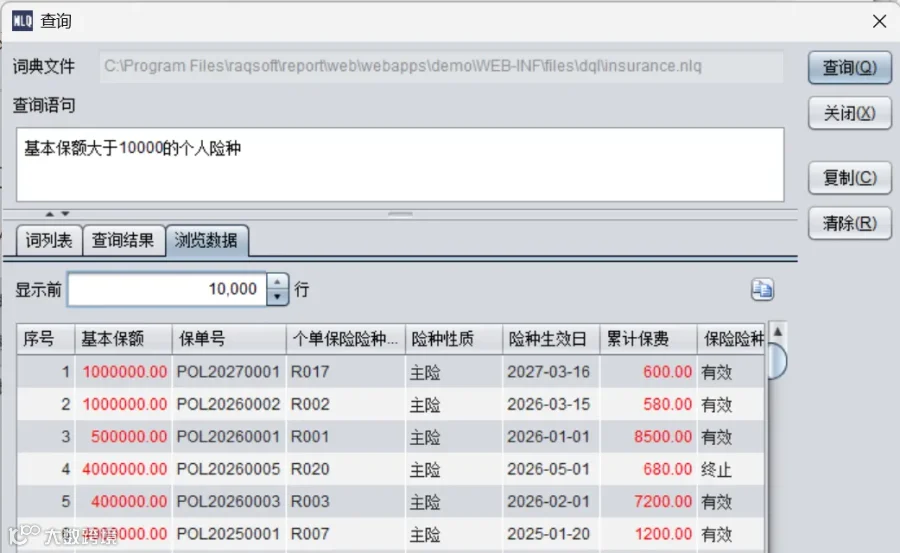
Task: Expand split pane with down arrow
Action: pos(65,214)
